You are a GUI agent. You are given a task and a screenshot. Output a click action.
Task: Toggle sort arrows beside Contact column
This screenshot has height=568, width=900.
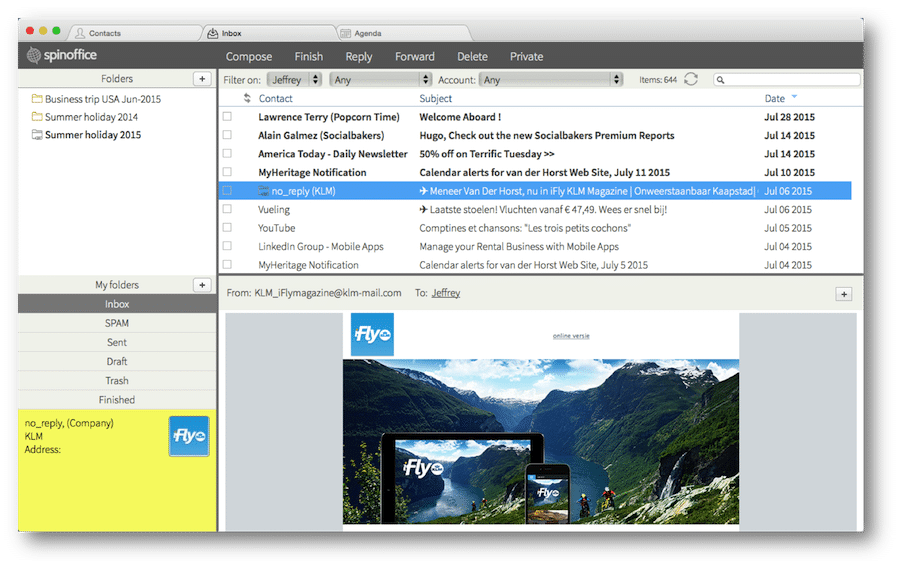(247, 98)
